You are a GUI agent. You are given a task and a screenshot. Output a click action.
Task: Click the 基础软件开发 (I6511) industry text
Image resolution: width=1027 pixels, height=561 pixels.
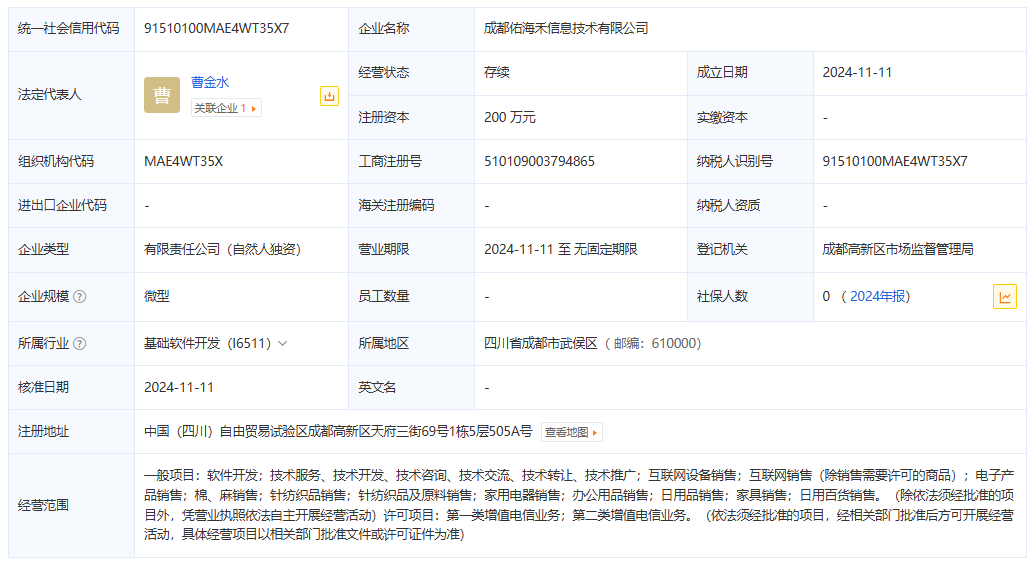pyautogui.click(x=207, y=344)
